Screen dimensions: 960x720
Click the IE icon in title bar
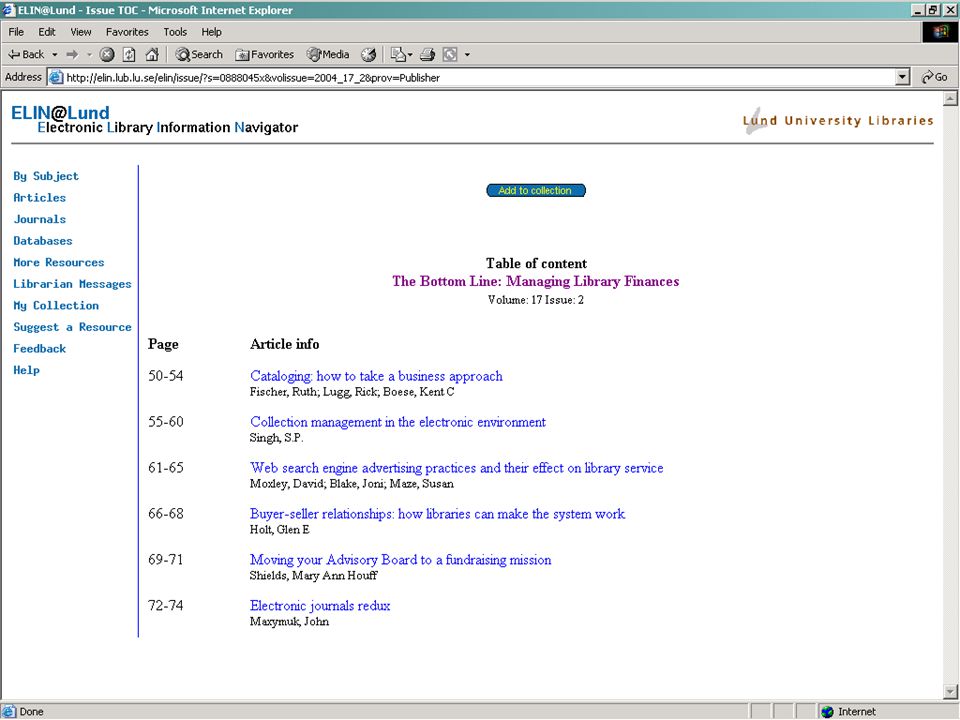[8, 10]
